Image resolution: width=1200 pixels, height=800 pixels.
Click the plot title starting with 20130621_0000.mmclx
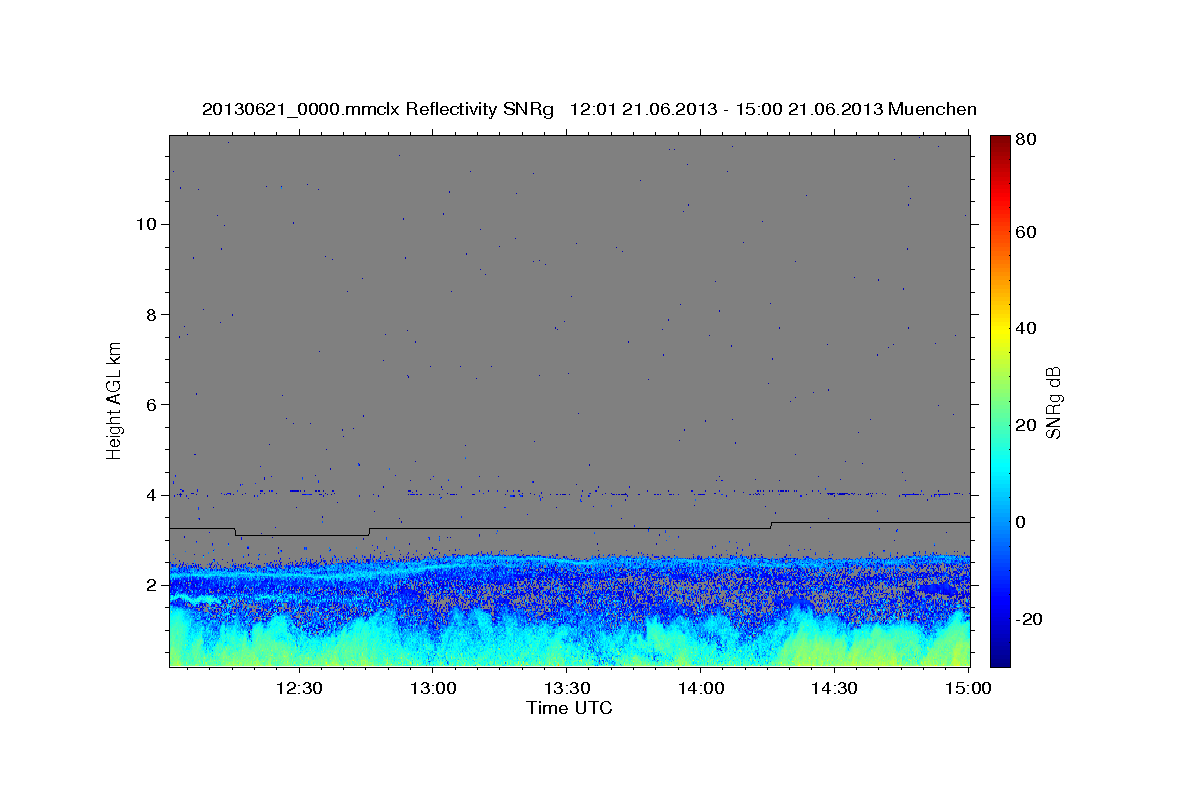(x=589, y=110)
